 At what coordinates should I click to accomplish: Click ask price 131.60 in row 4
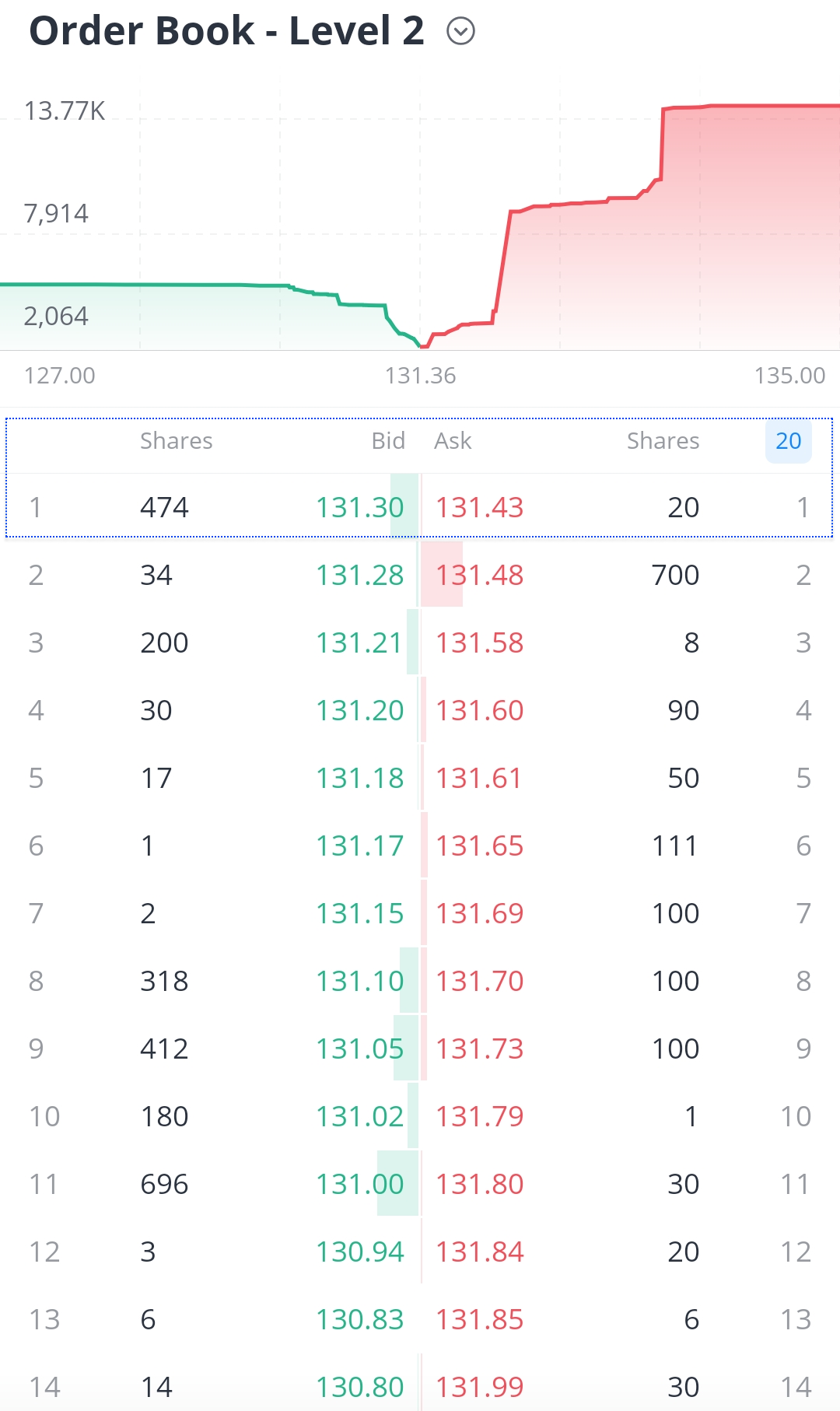click(x=479, y=710)
